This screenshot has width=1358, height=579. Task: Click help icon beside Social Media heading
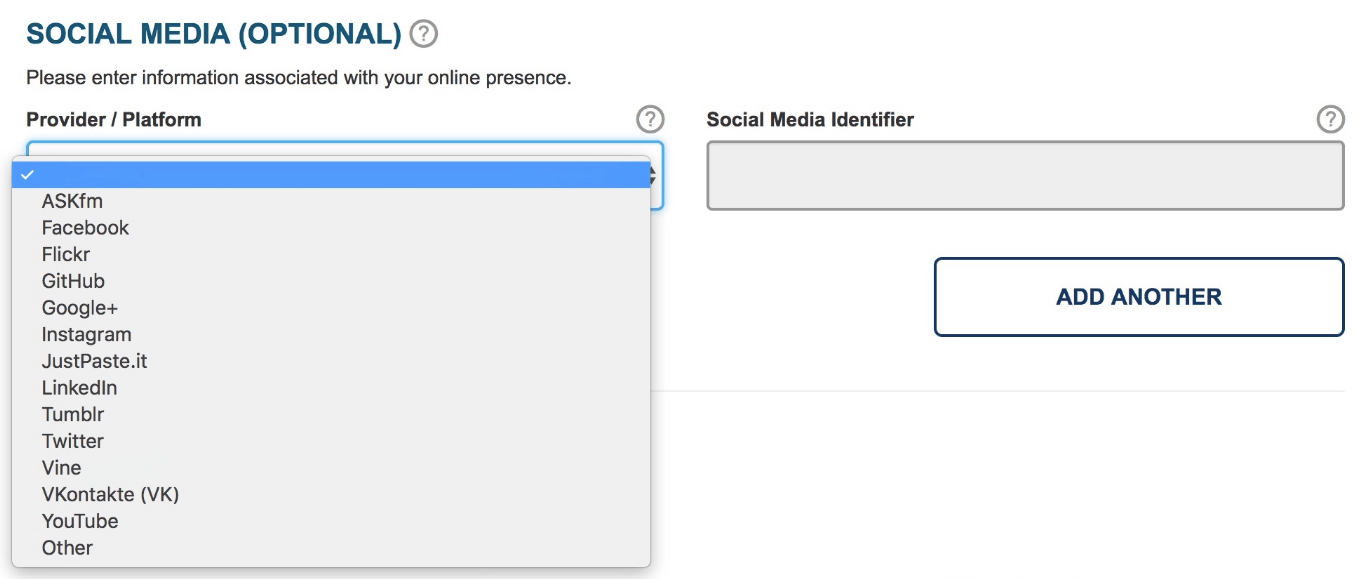click(x=424, y=34)
